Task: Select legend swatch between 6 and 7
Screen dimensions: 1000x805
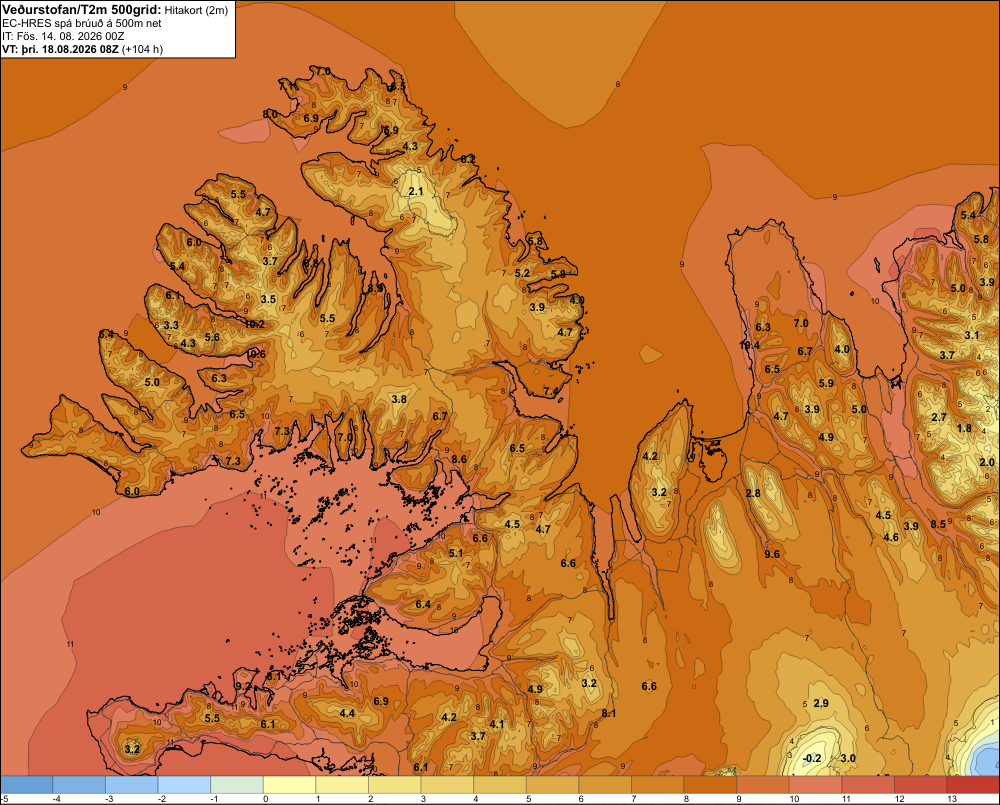Action: point(605,785)
